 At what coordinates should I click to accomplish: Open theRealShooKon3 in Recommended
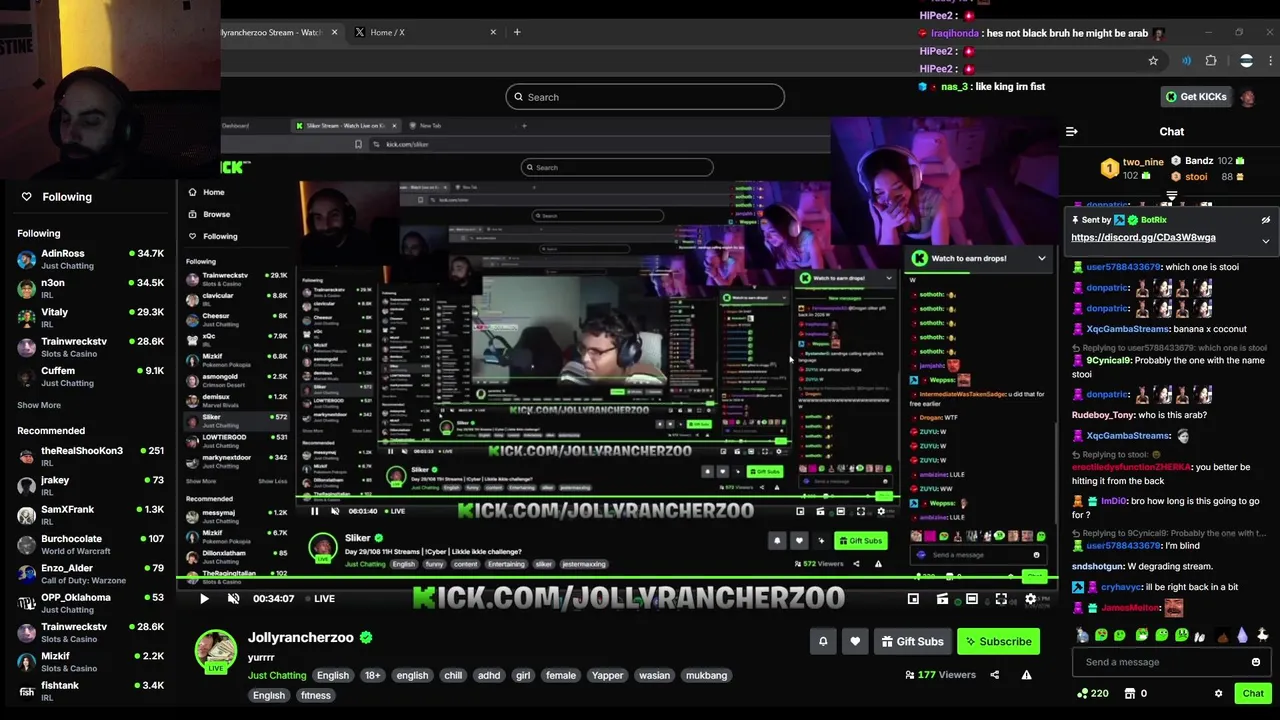[90, 456]
